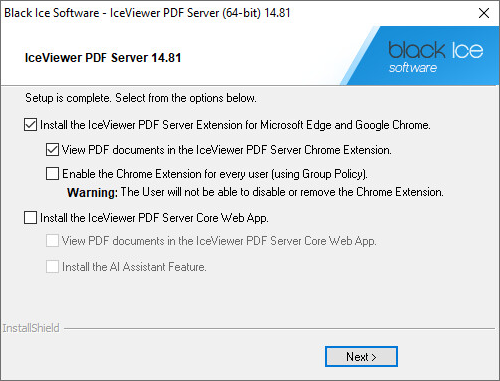Close the IceViewer installer window
The height and width of the screenshot is (381, 500).
click(x=484, y=13)
